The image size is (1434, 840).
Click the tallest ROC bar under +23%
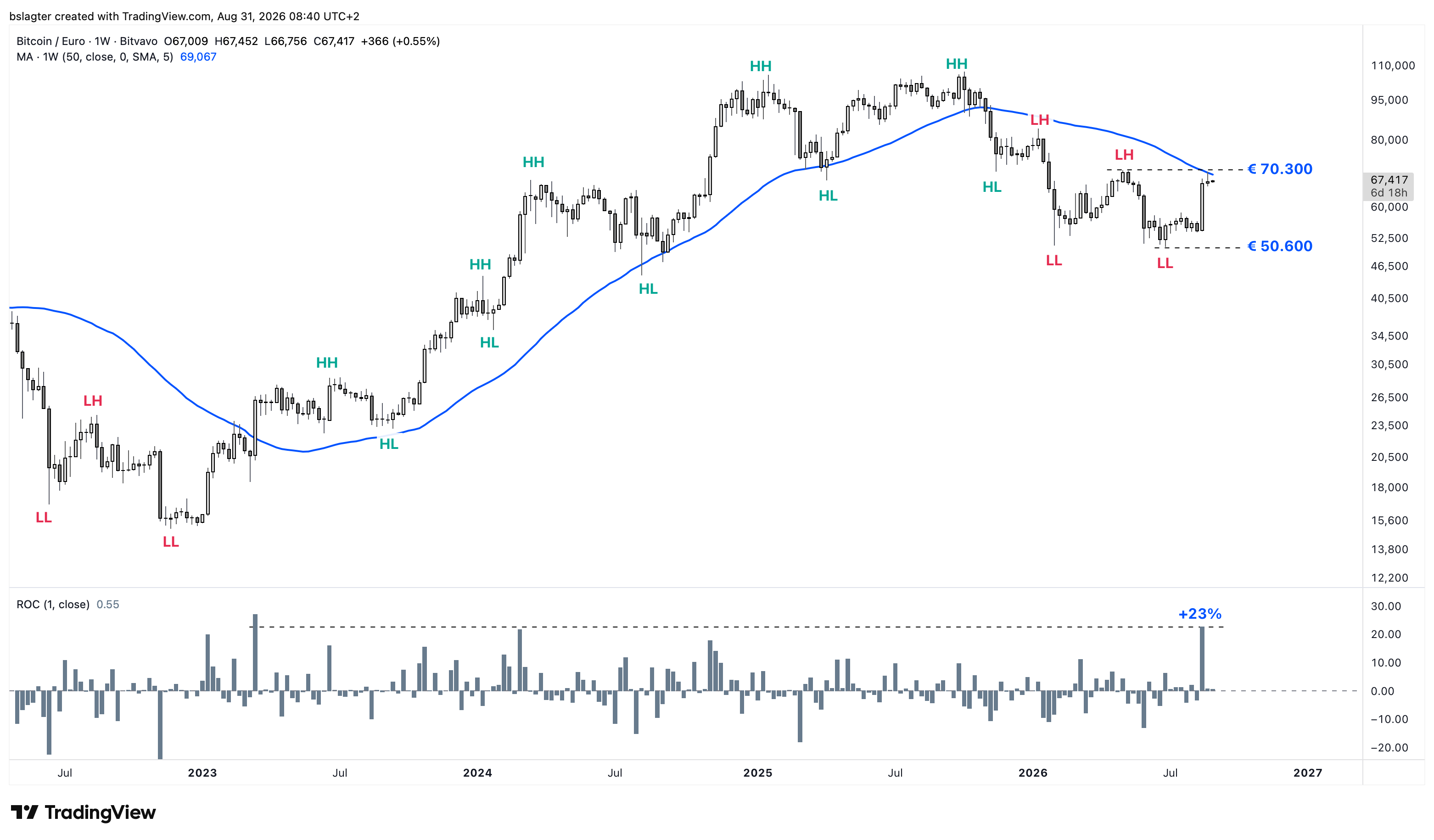pos(1202,658)
